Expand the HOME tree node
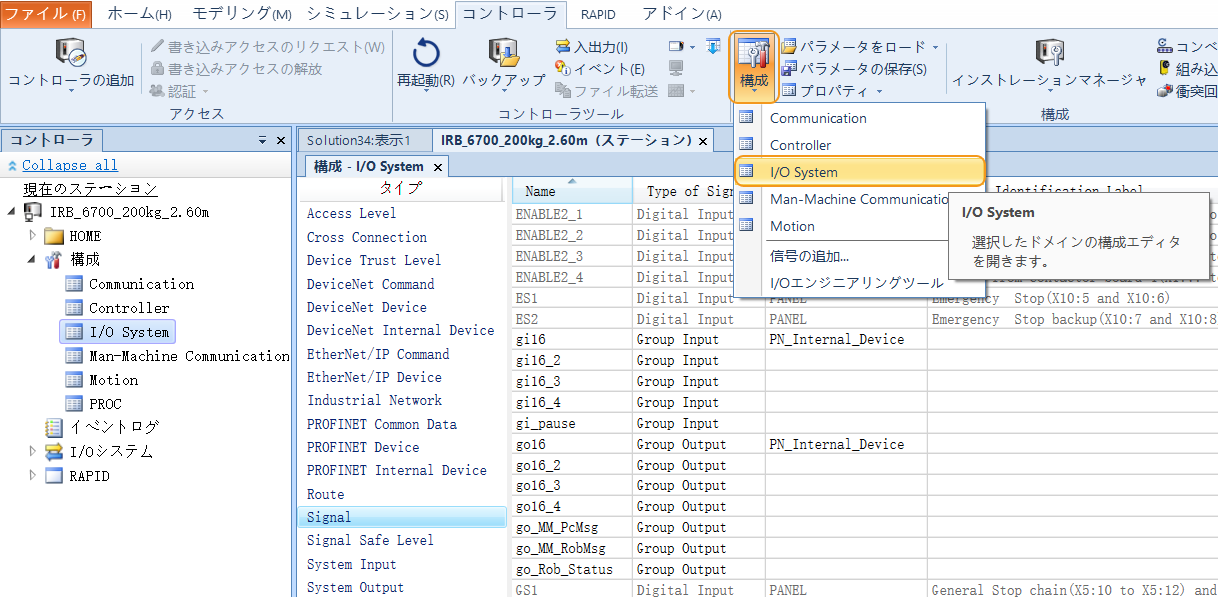The image size is (1218, 597). (33, 236)
